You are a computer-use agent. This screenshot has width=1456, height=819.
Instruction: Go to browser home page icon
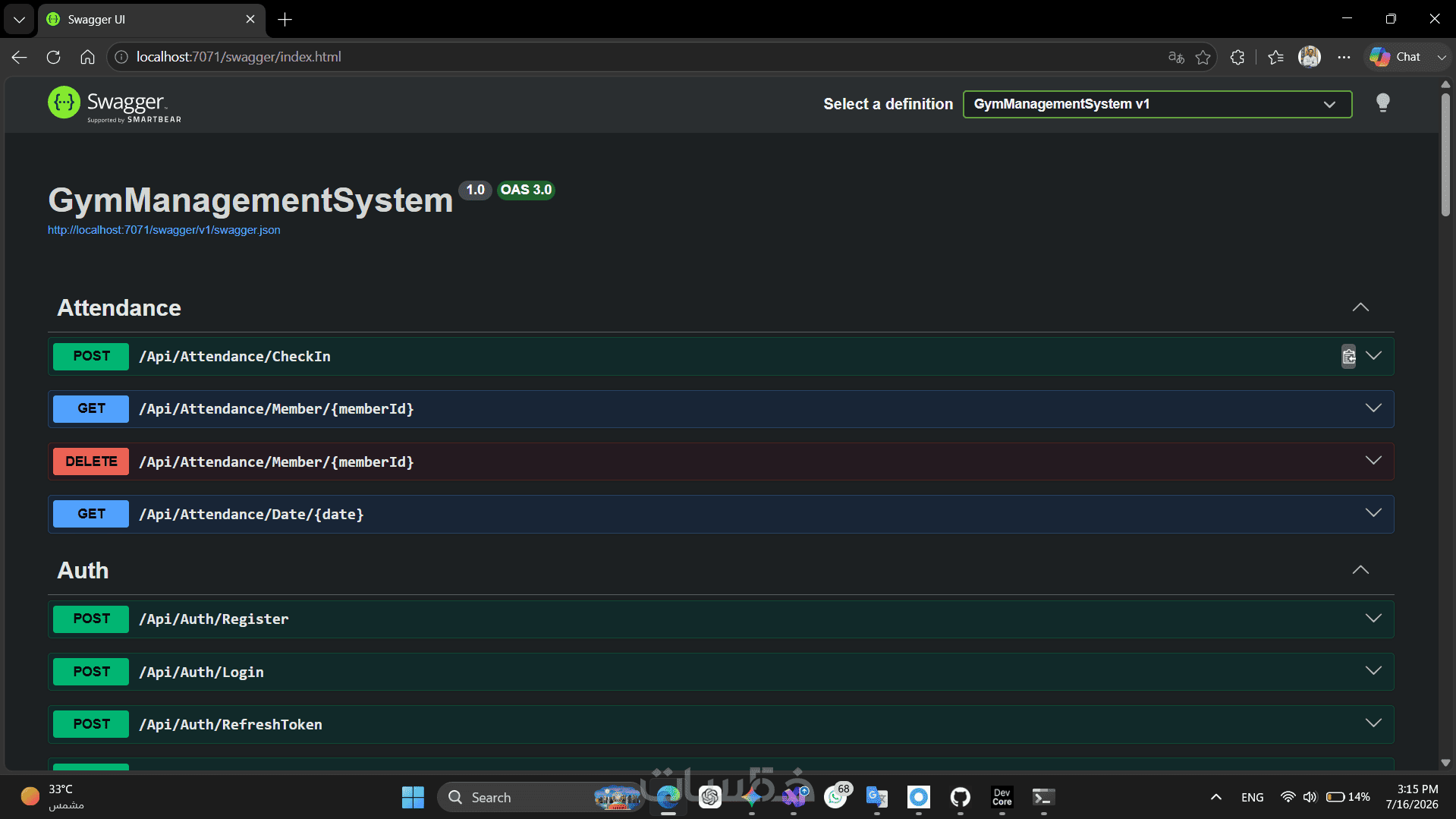click(x=87, y=57)
